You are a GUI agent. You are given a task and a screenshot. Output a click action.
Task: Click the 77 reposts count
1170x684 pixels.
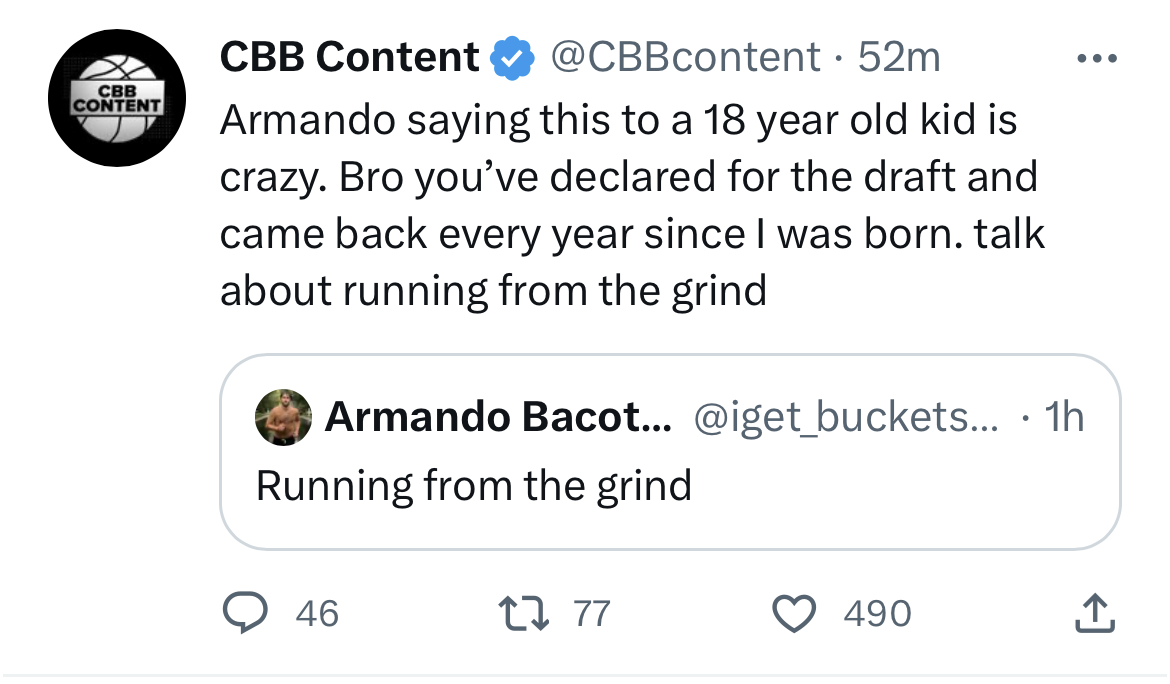tap(590, 613)
